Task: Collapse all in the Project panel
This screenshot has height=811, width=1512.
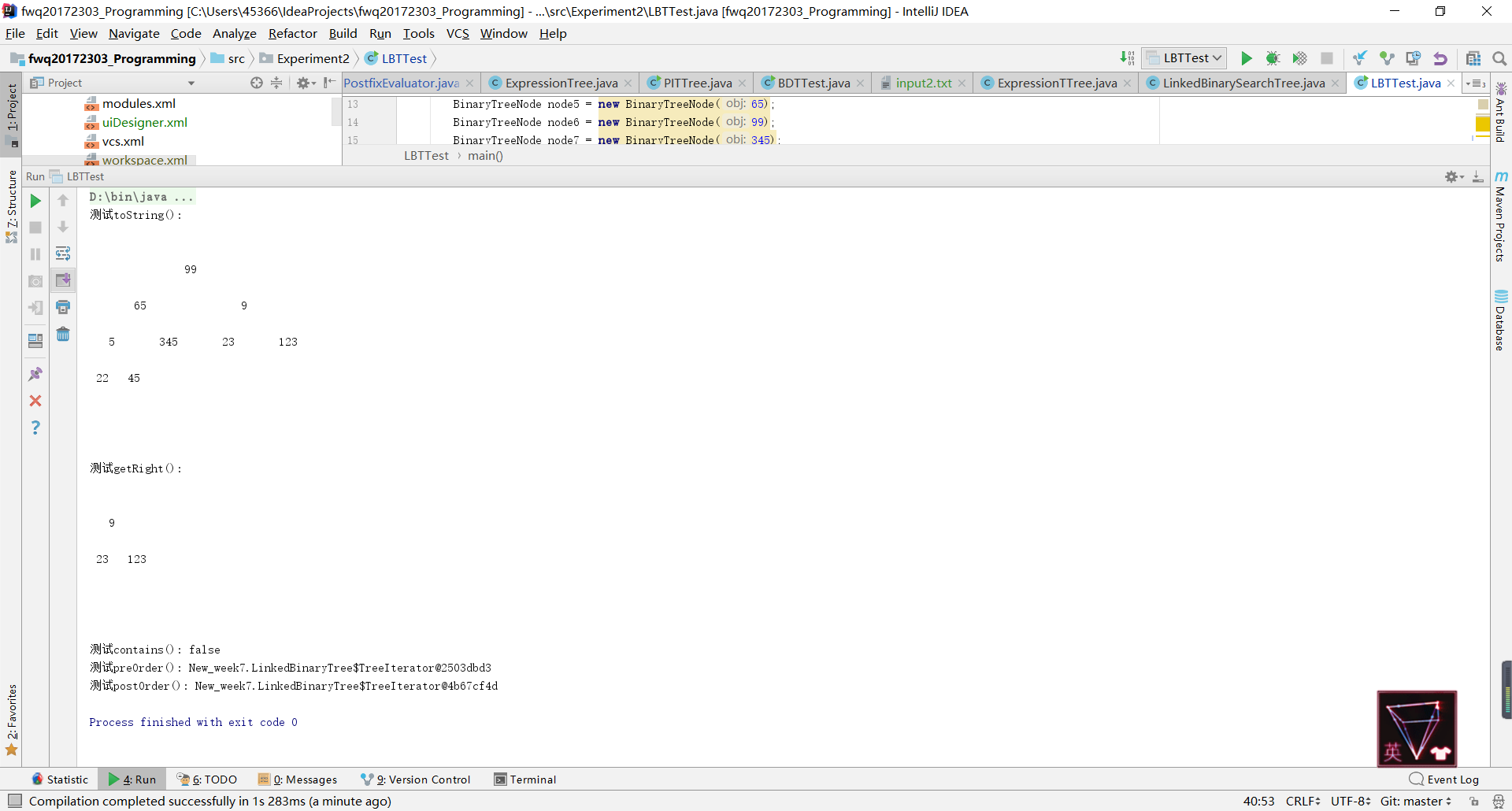Action: pyautogui.click(x=276, y=83)
